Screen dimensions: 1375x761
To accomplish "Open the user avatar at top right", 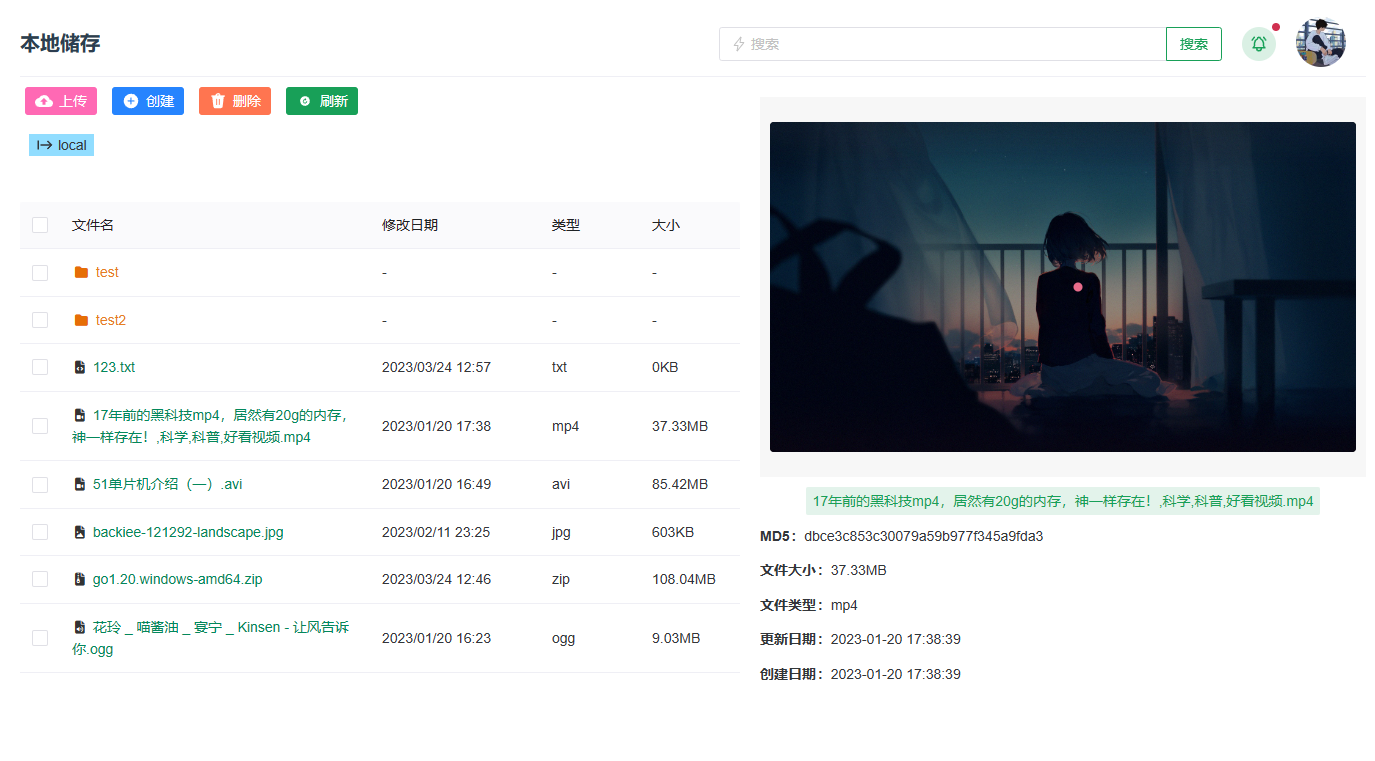I will click(1321, 43).
